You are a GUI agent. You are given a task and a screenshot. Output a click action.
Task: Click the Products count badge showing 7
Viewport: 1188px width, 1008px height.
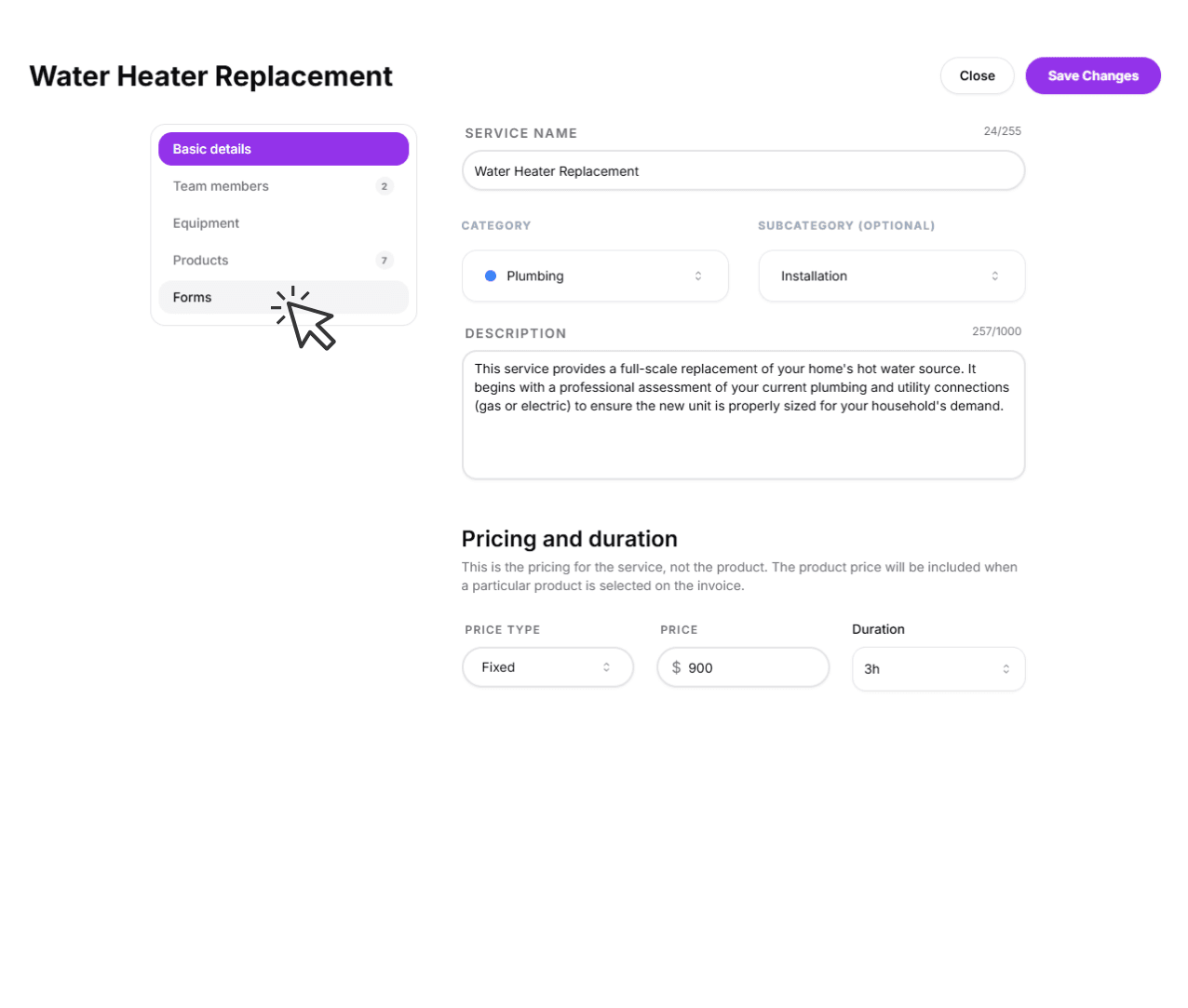[385, 261]
